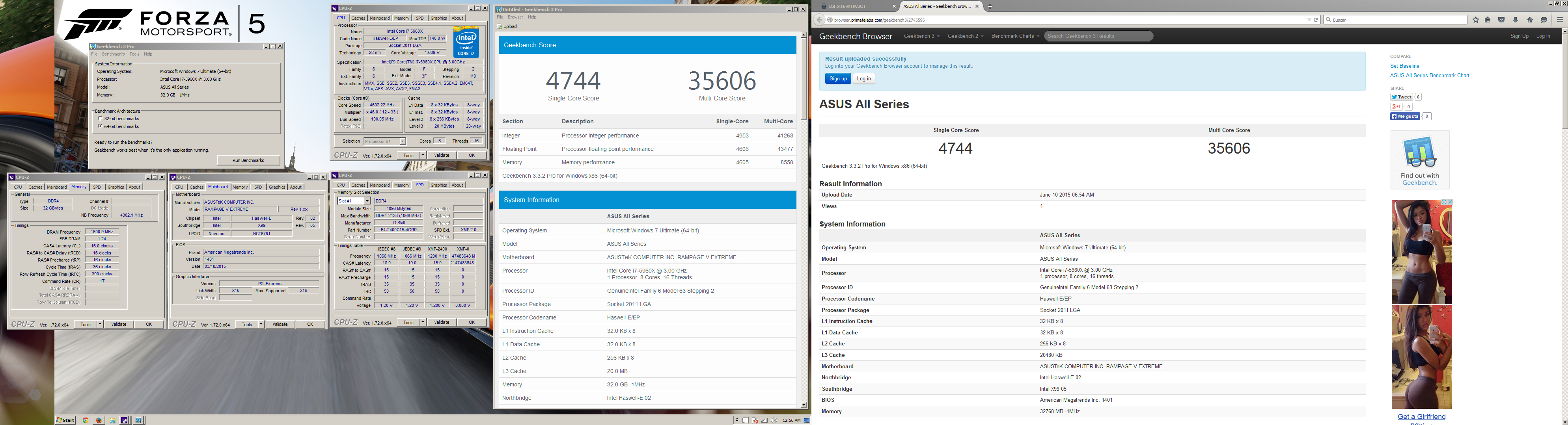Reload the Geekbench Browser page

[1315, 20]
